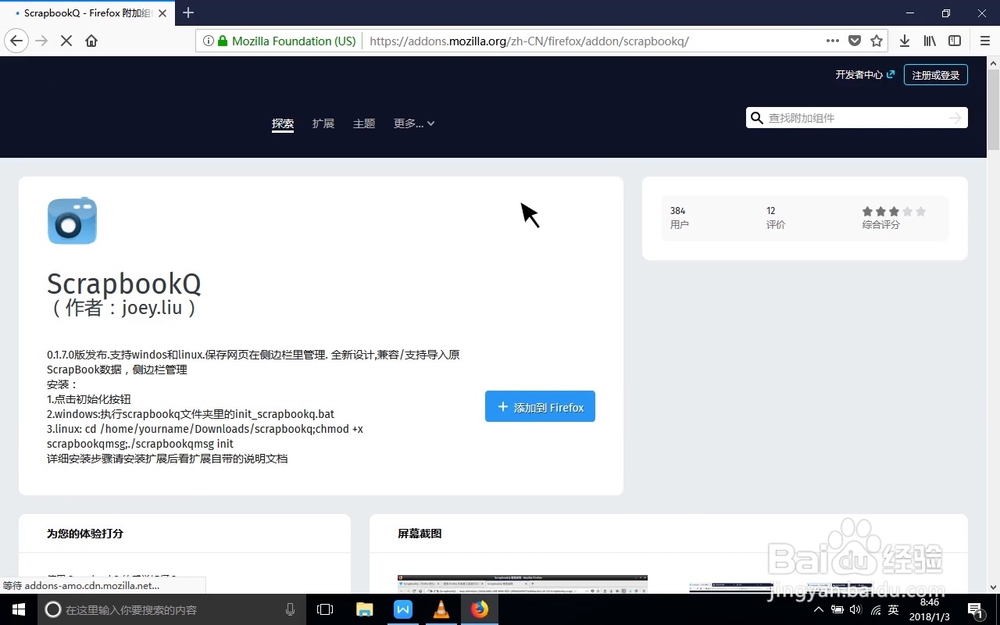Click the search magnifier icon
1000x625 pixels.
pyautogui.click(x=756, y=118)
